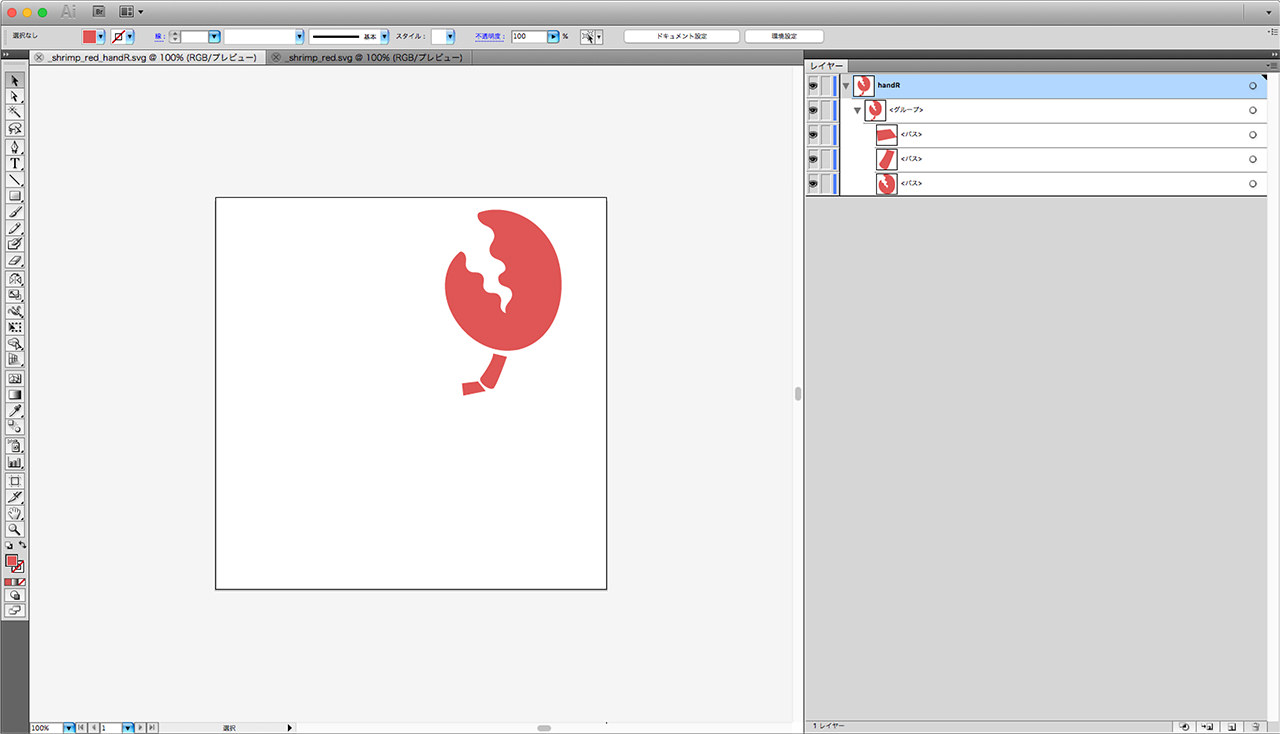
Task: Click the ドキュメント設定 button
Action: pyautogui.click(x=682, y=36)
